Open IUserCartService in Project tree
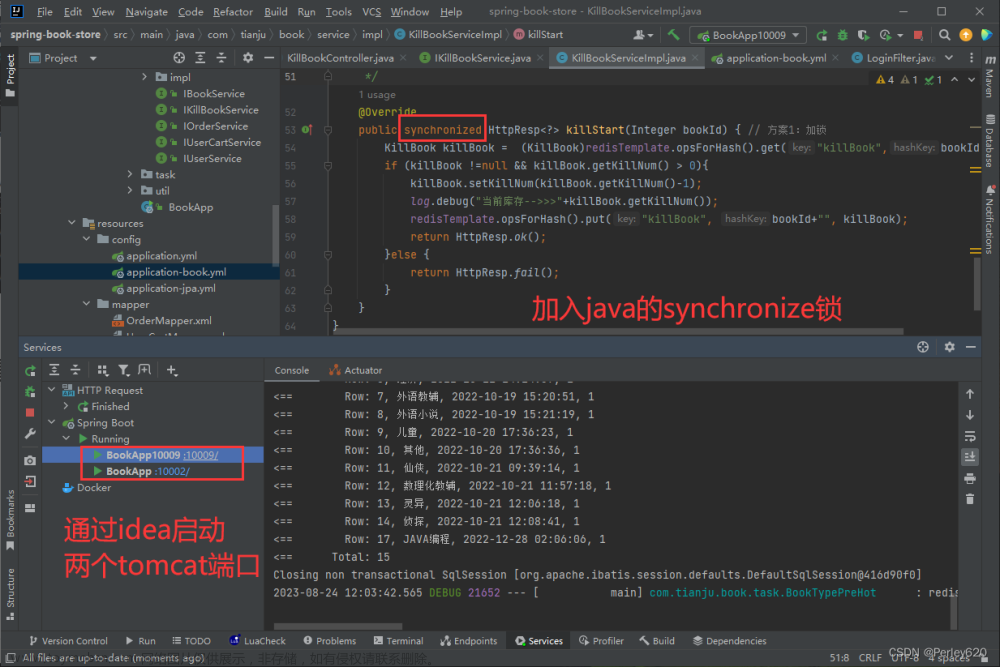This screenshot has height=667, width=1000. tap(221, 142)
